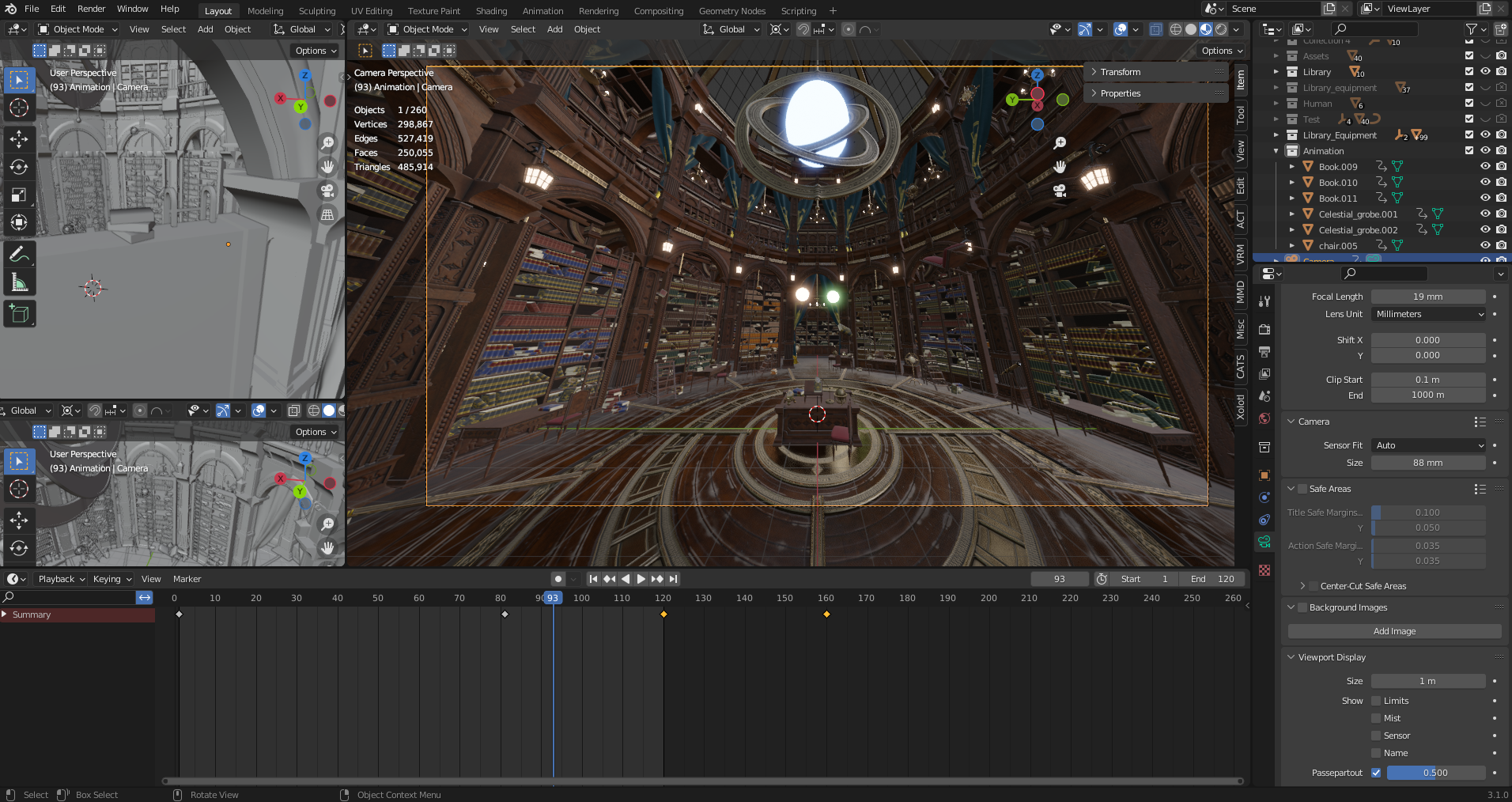Open the Object Data Properties tab
The height and width of the screenshot is (802, 1512).
tap(1264, 543)
